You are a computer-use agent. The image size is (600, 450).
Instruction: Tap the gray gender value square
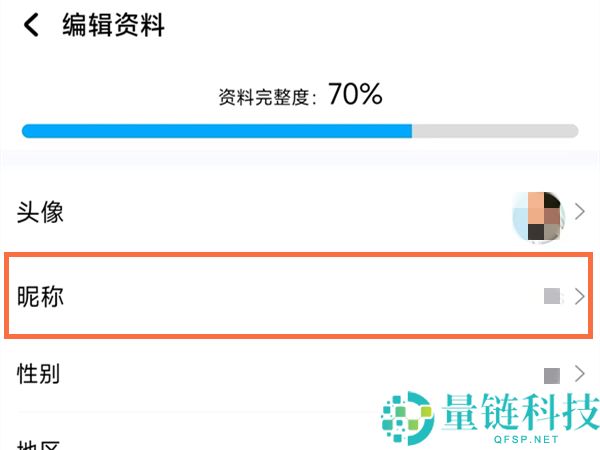551,376
